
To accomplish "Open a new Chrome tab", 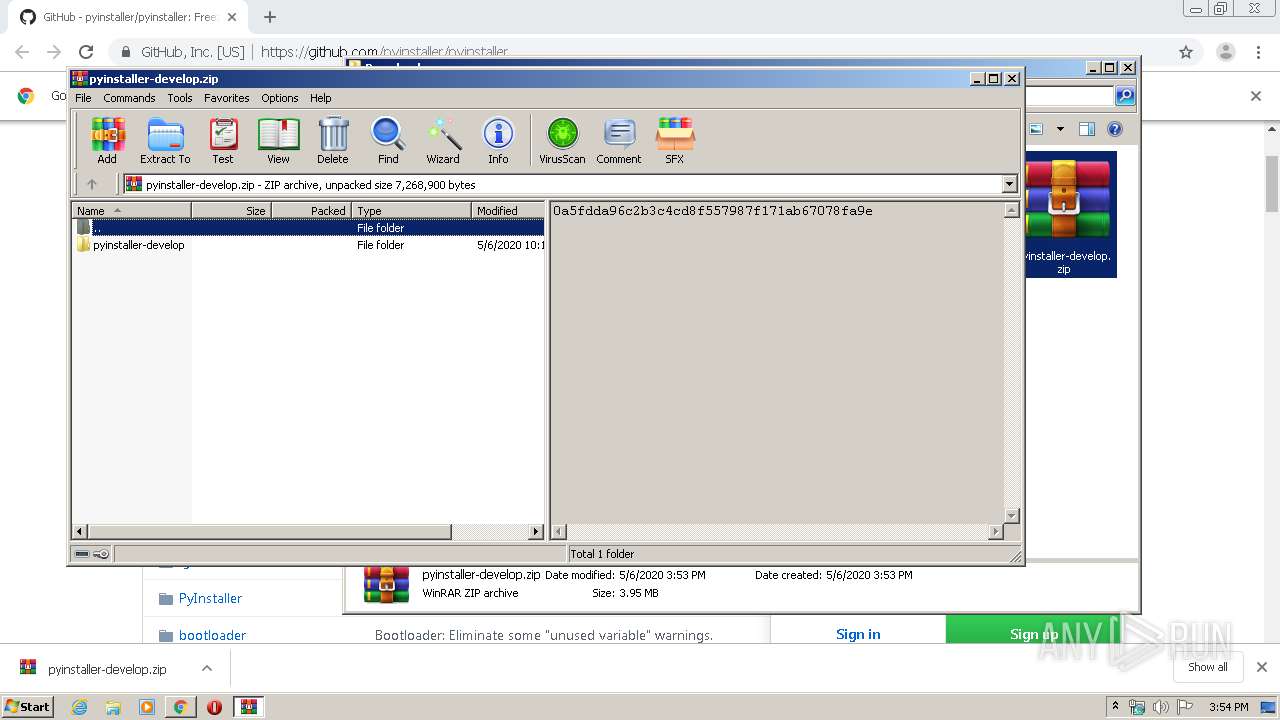I will click(x=270, y=17).
